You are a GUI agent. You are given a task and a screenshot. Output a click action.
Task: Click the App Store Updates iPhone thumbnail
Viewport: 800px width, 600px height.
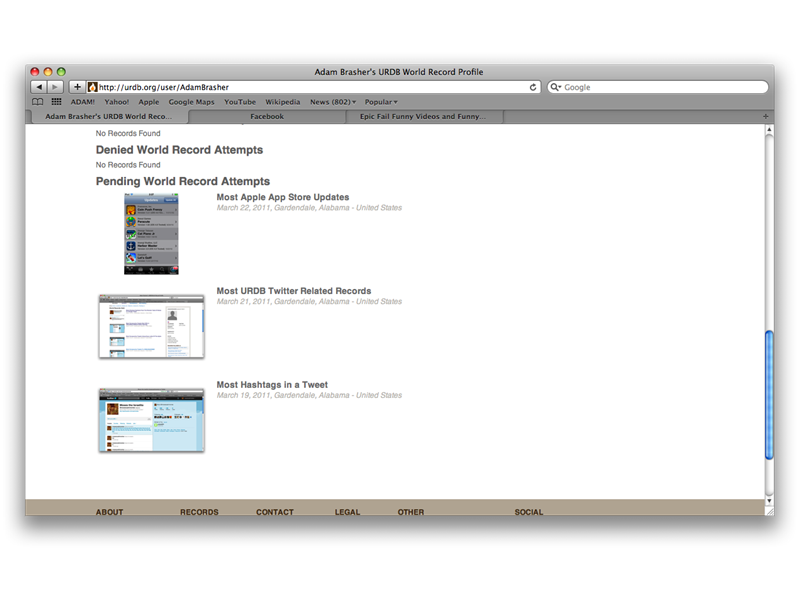pos(152,234)
